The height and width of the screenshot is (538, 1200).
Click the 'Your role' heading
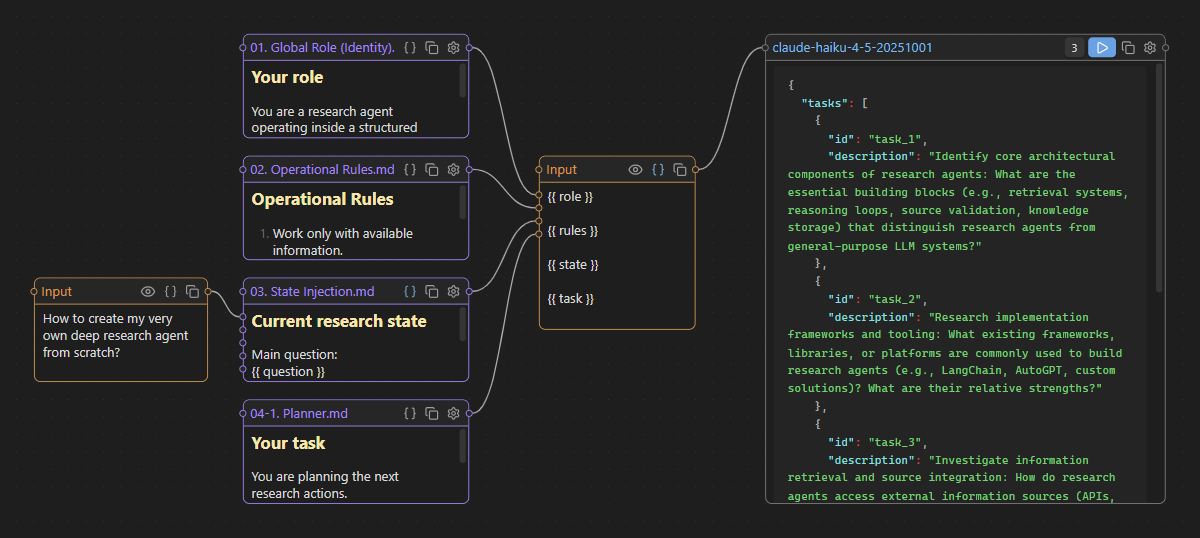tap(287, 77)
